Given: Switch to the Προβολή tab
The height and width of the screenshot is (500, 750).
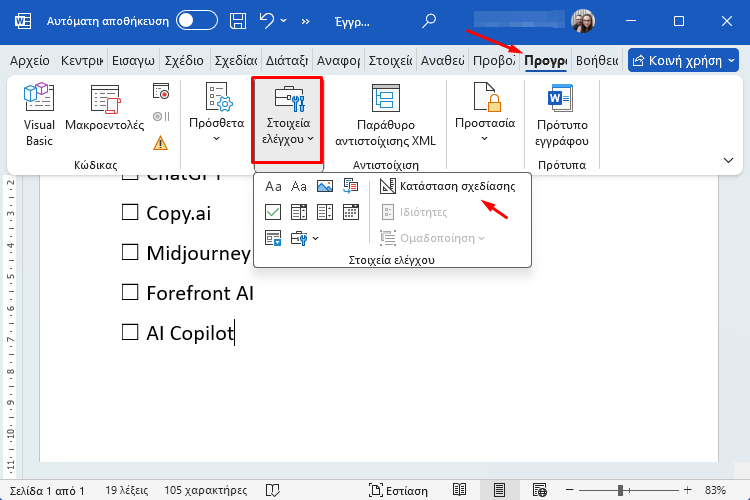Looking at the screenshot, I should tap(494, 61).
